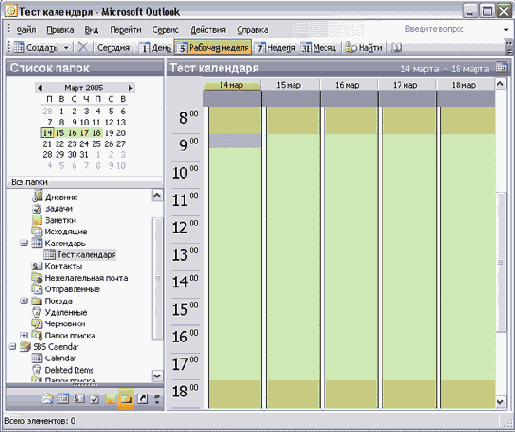The image size is (515, 432).
Task: Collapse the Календарь tree node
Action: coord(24,243)
